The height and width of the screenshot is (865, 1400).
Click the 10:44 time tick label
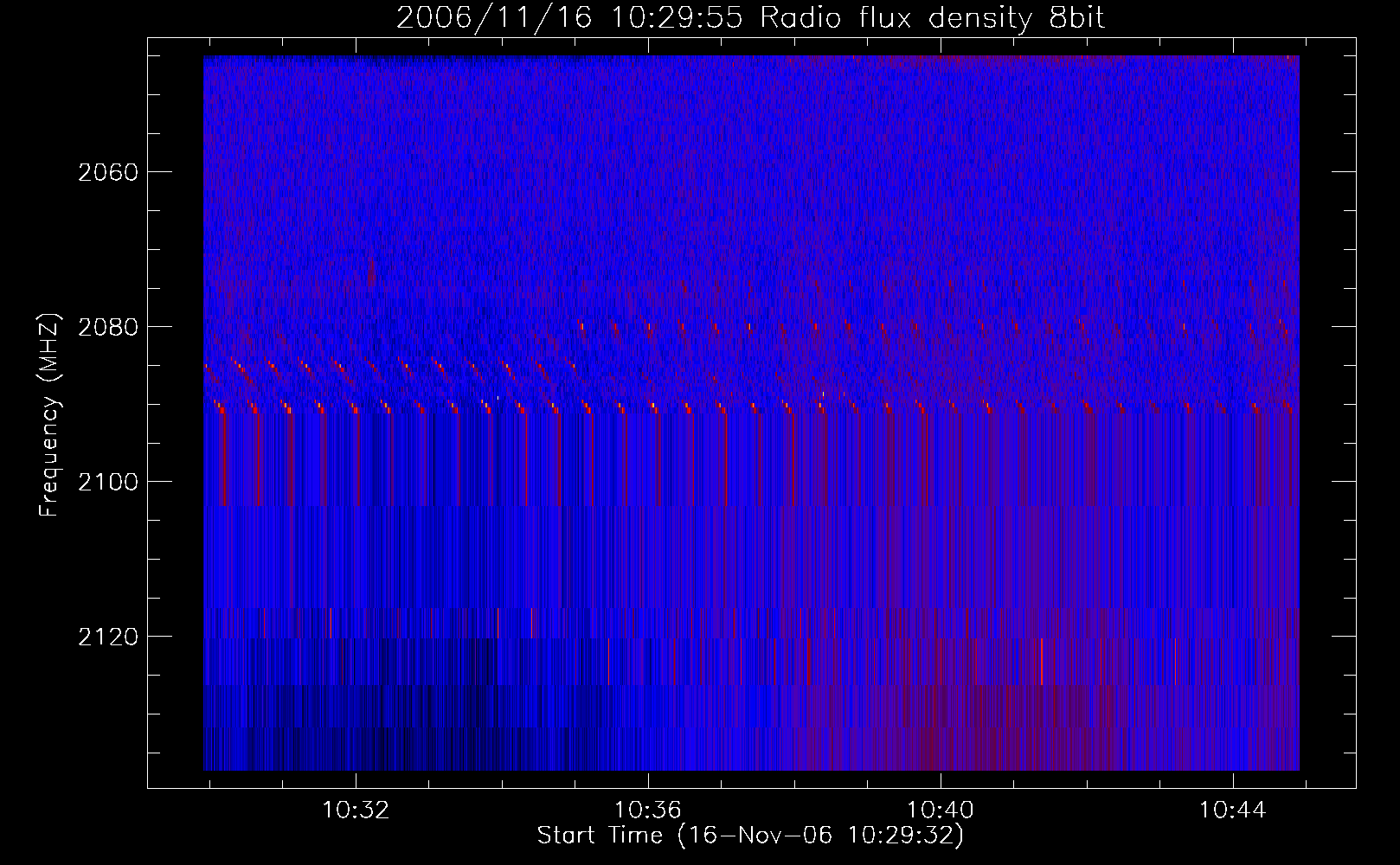pos(1232,811)
